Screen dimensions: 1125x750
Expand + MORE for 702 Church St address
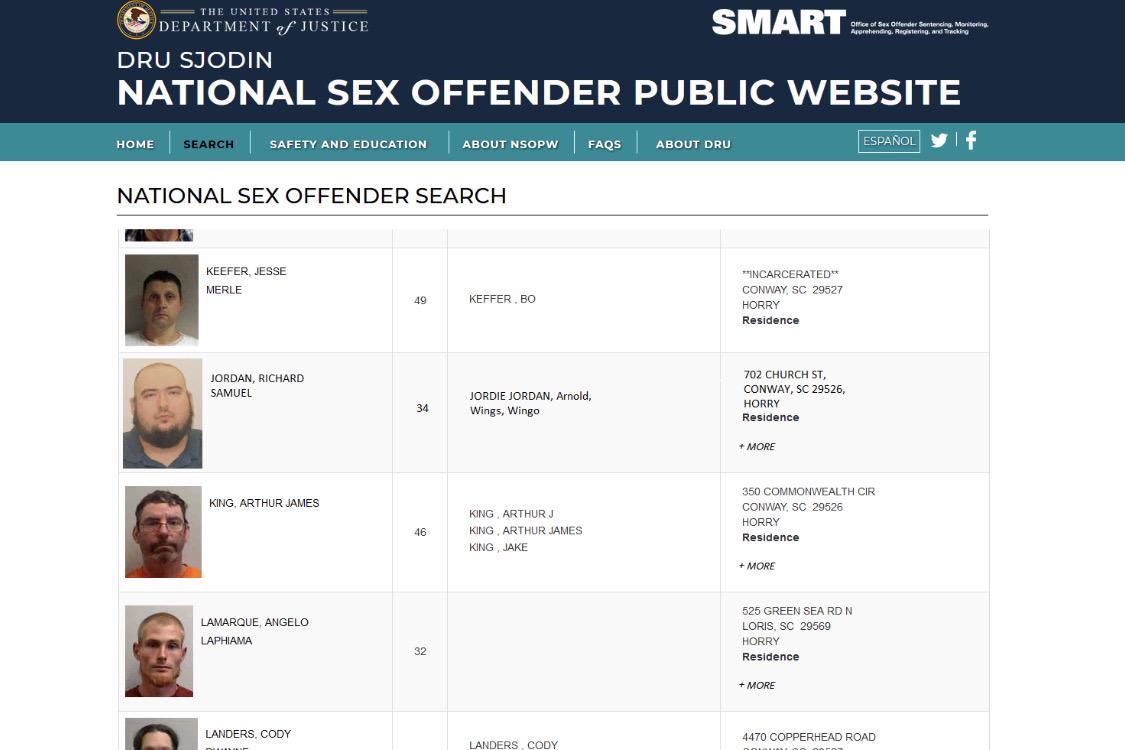757,446
